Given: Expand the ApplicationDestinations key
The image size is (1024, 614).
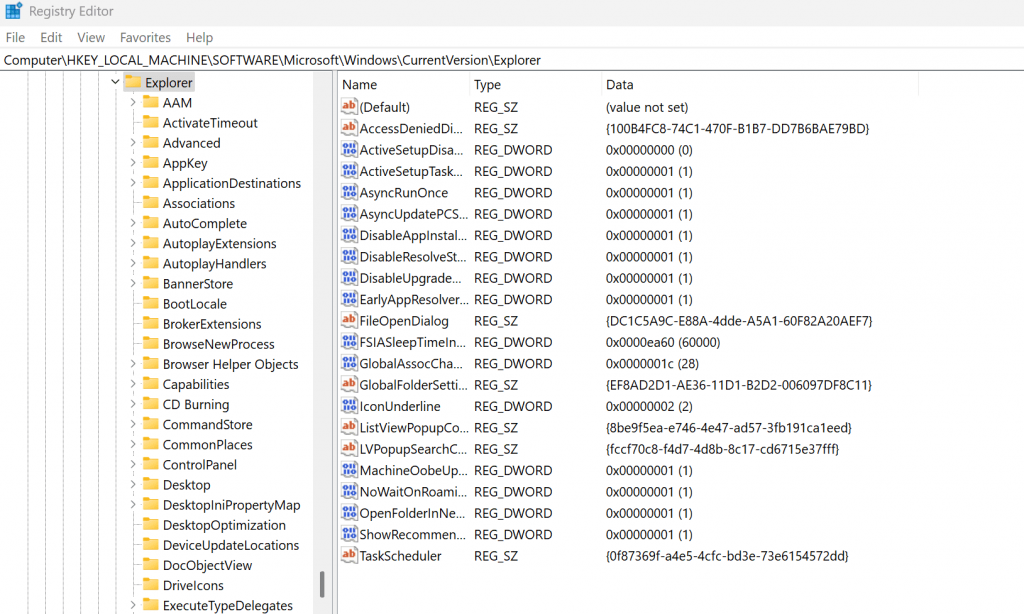Looking at the screenshot, I should (133, 183).
